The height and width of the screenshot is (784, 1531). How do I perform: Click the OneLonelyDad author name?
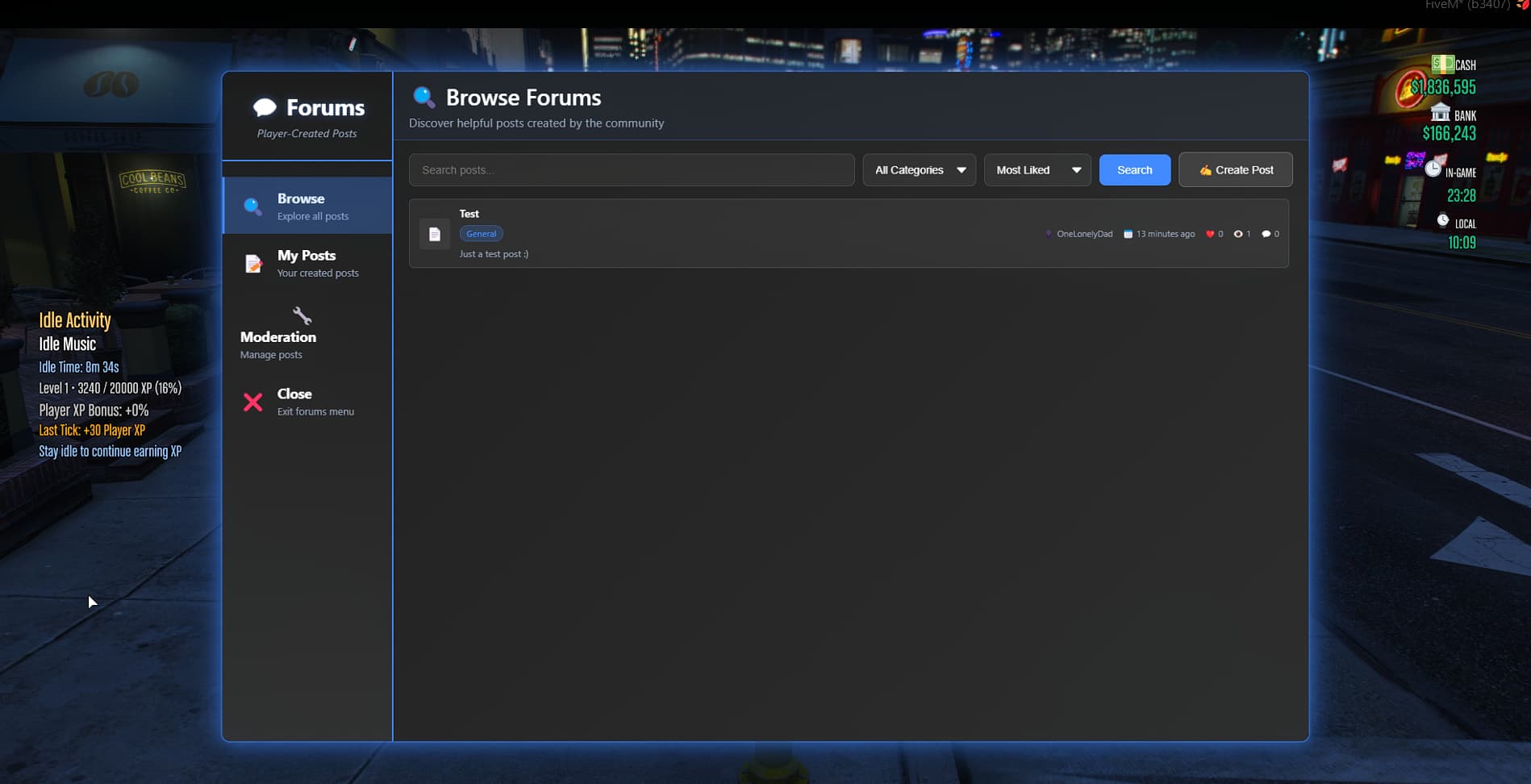1084,234
